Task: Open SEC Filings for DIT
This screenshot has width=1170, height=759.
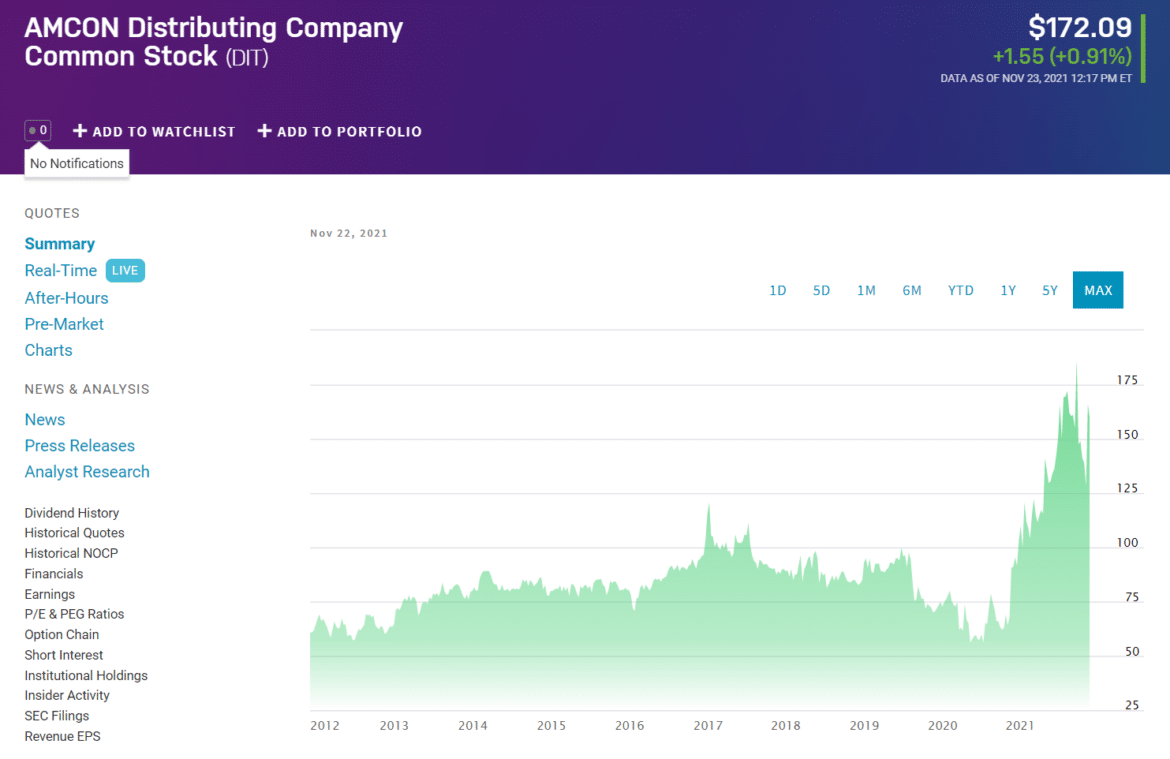Action: coord(56,715)
